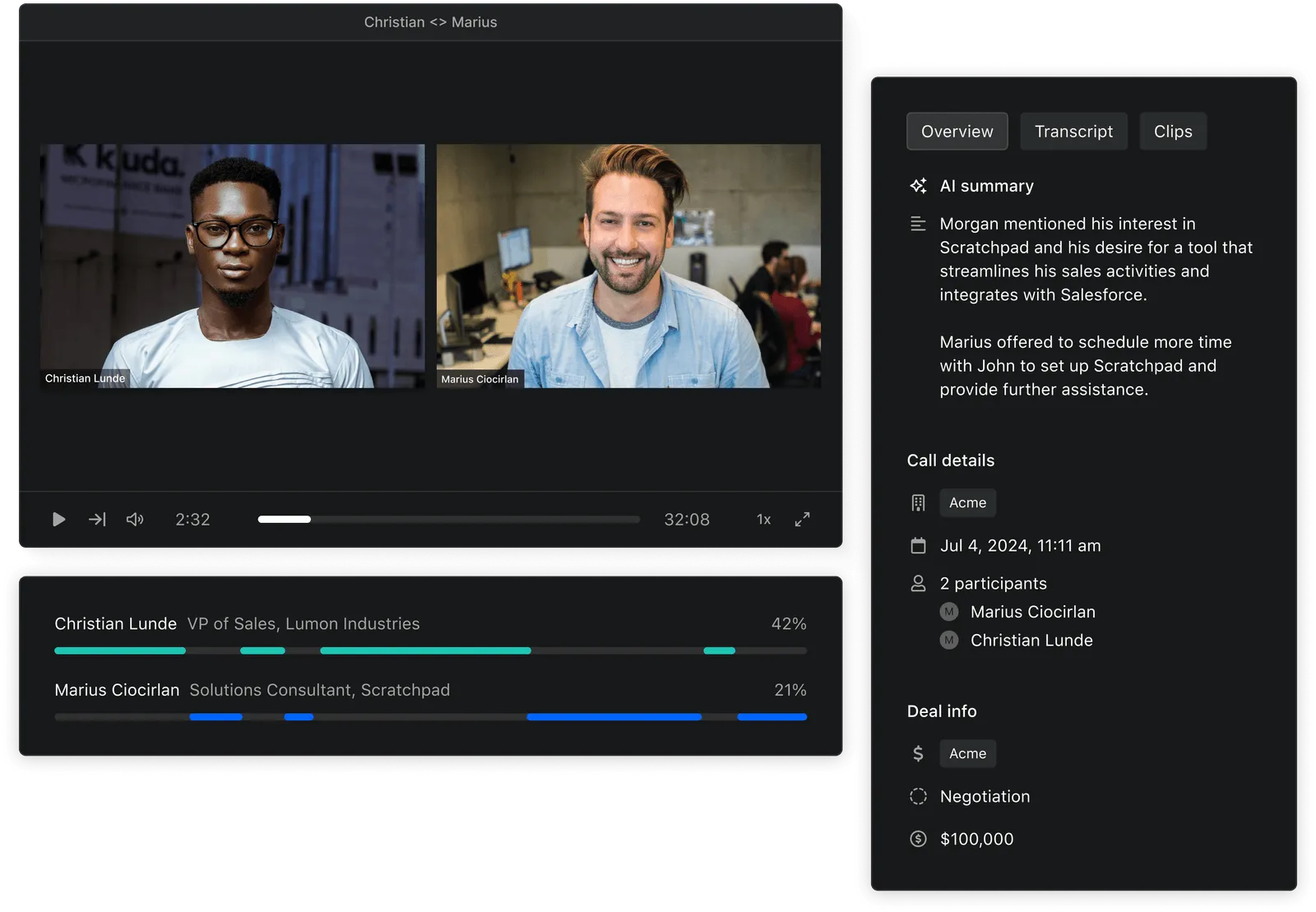Click the '$100,000' deal amount
This screenshot has width=1316, height=912.
tap(976, 840)
